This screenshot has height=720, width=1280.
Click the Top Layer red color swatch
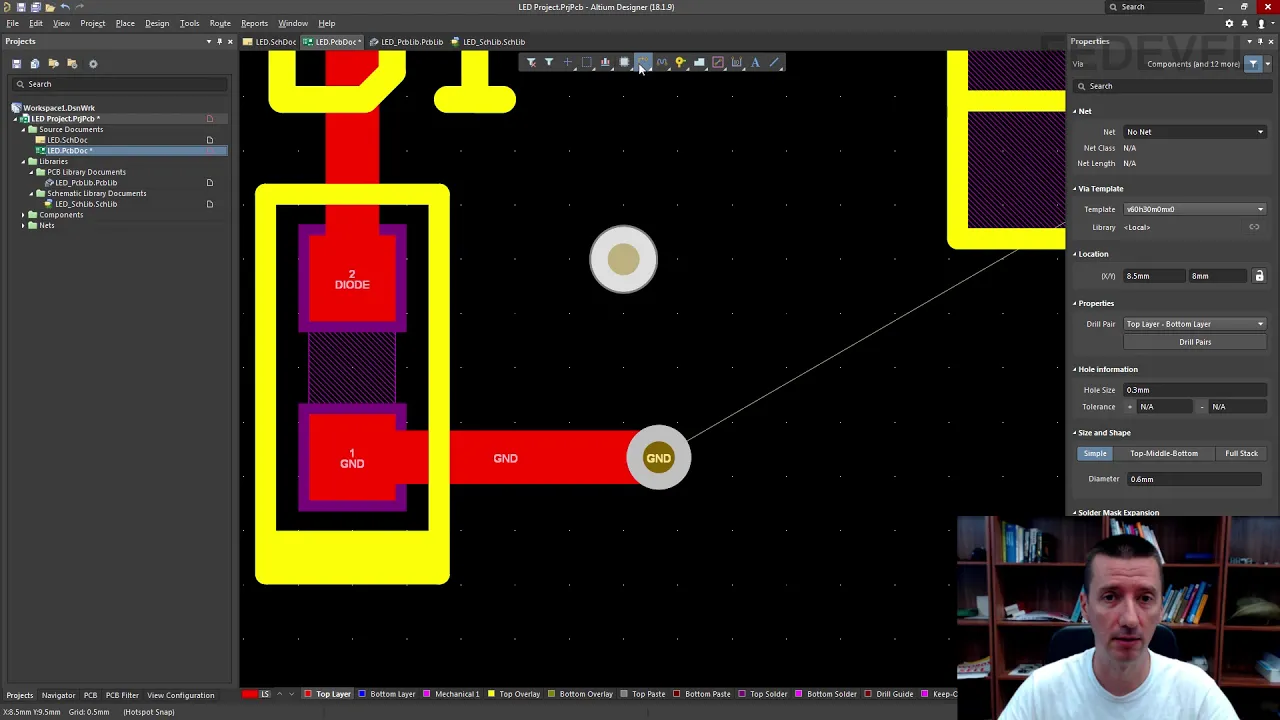click(308, 694)
